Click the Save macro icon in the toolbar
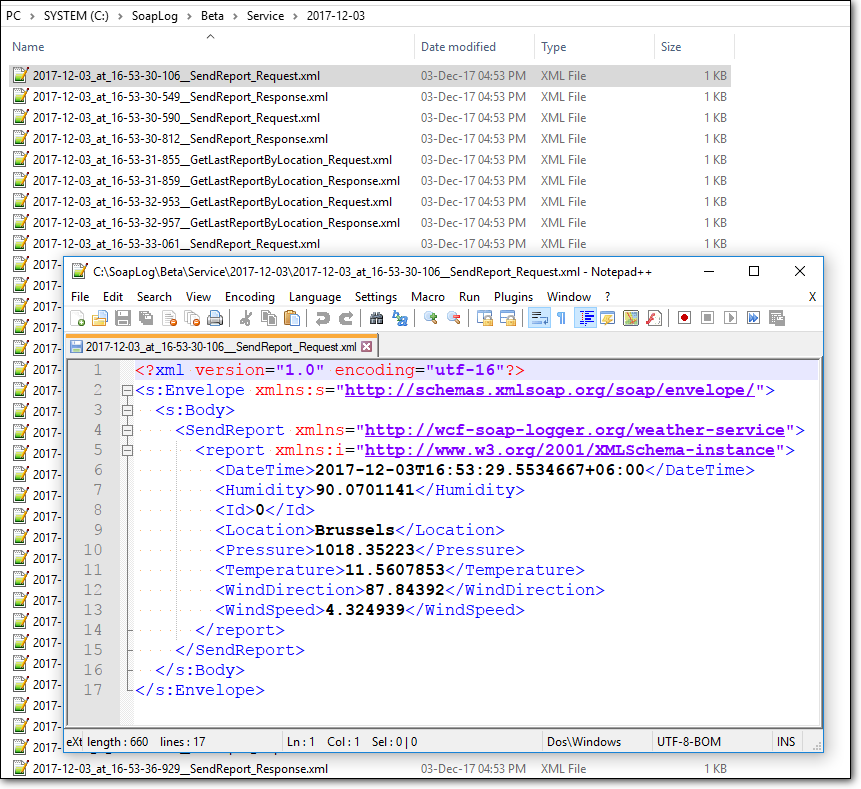861x789 pixels. [x=776, y=319]
